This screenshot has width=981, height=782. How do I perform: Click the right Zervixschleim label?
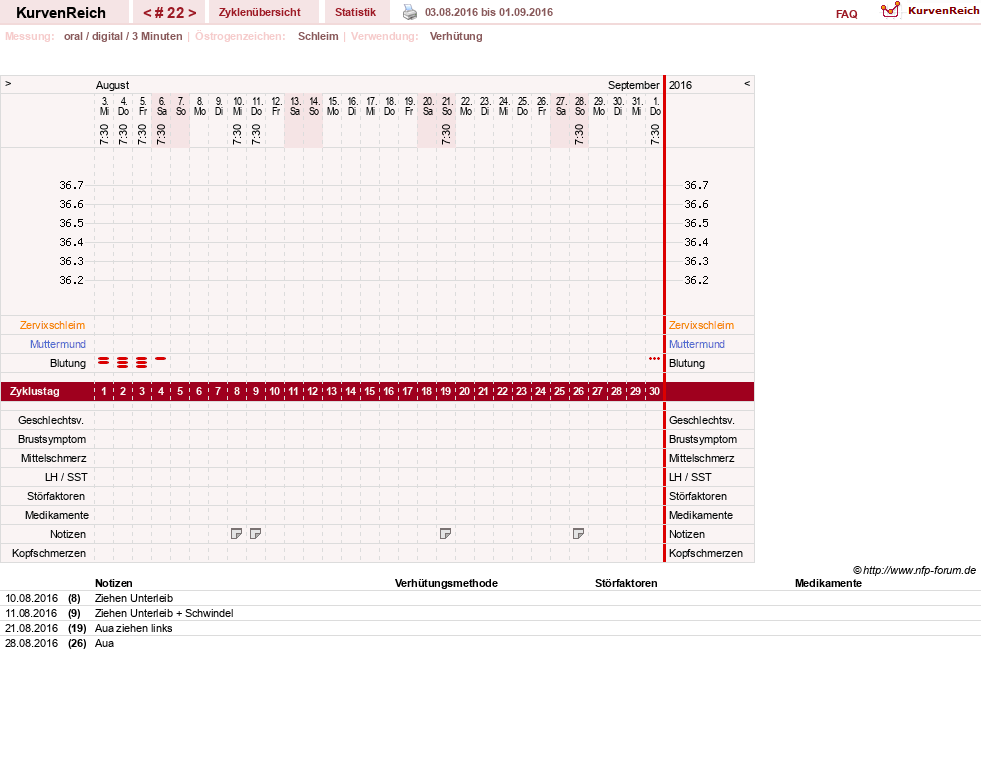point(701,325)
